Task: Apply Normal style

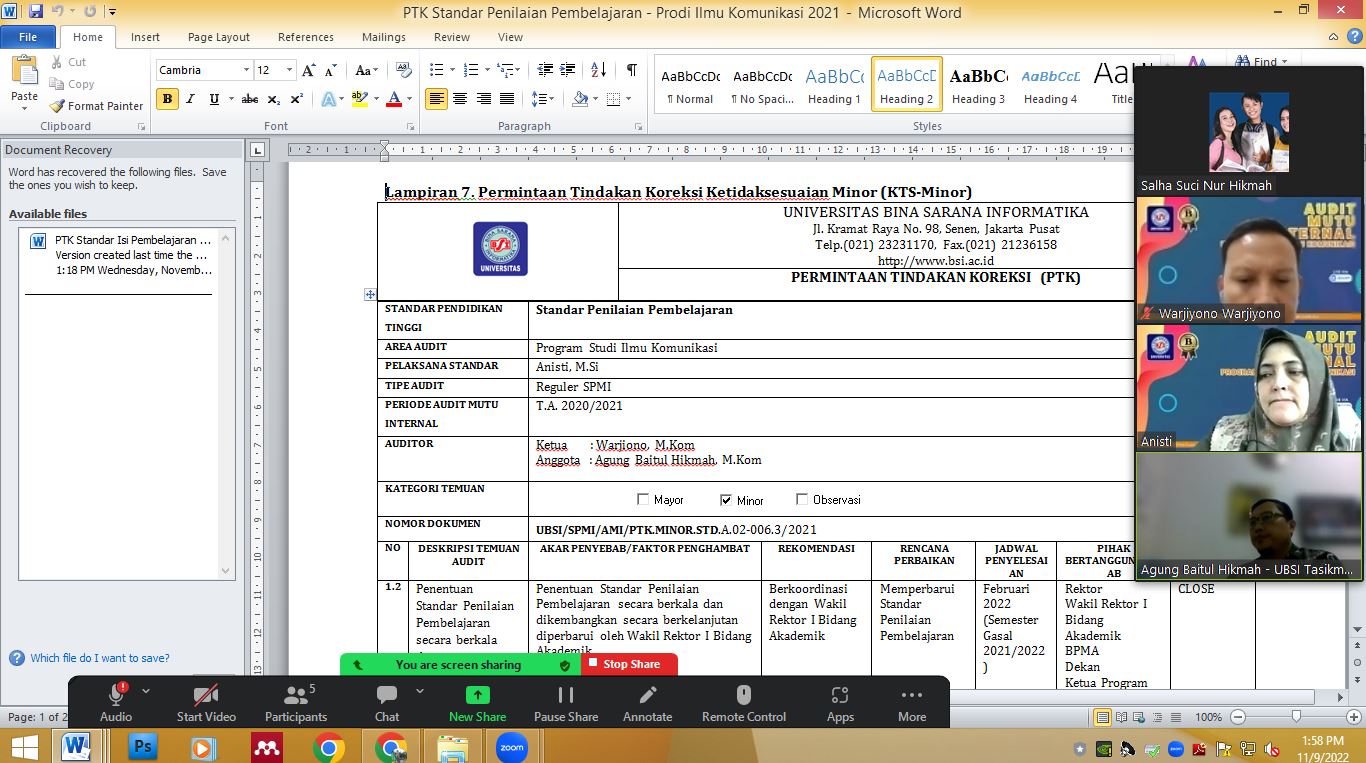Action: [690, 85]
